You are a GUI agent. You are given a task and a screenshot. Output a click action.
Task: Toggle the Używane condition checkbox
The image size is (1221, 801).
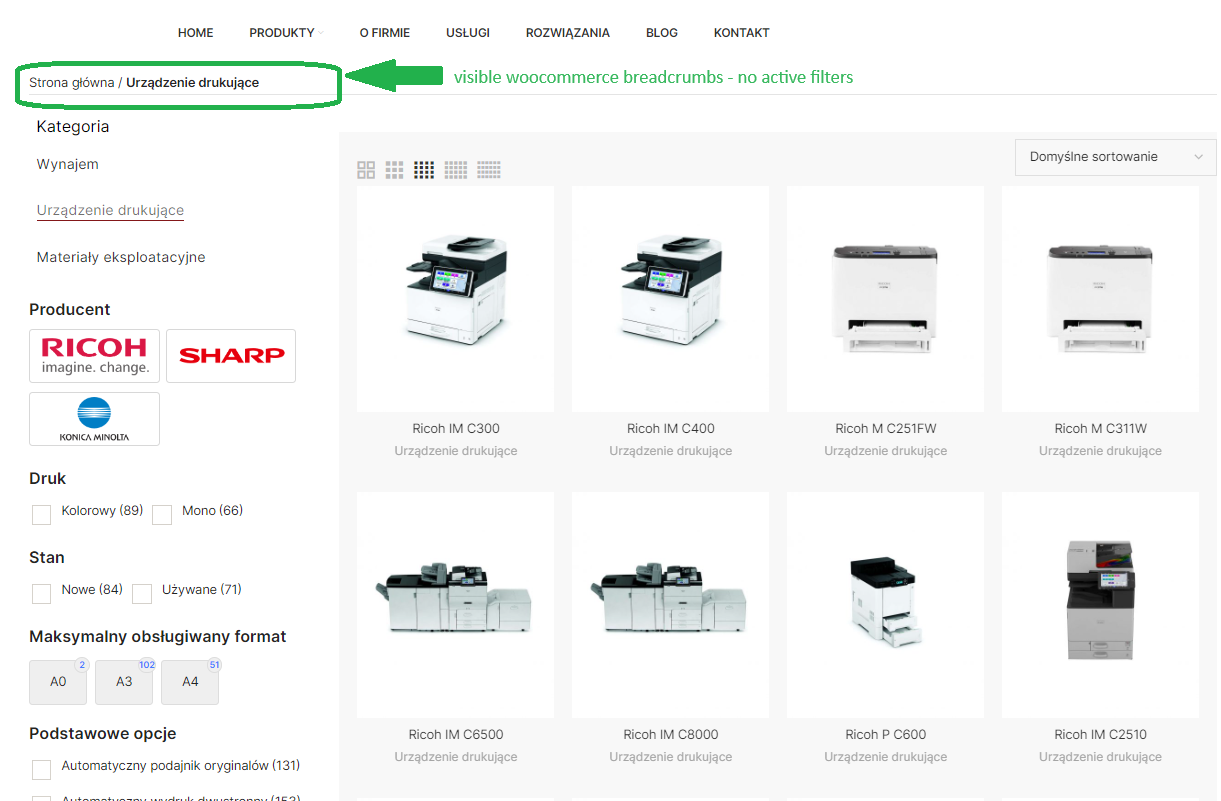(x=142, y=594)
